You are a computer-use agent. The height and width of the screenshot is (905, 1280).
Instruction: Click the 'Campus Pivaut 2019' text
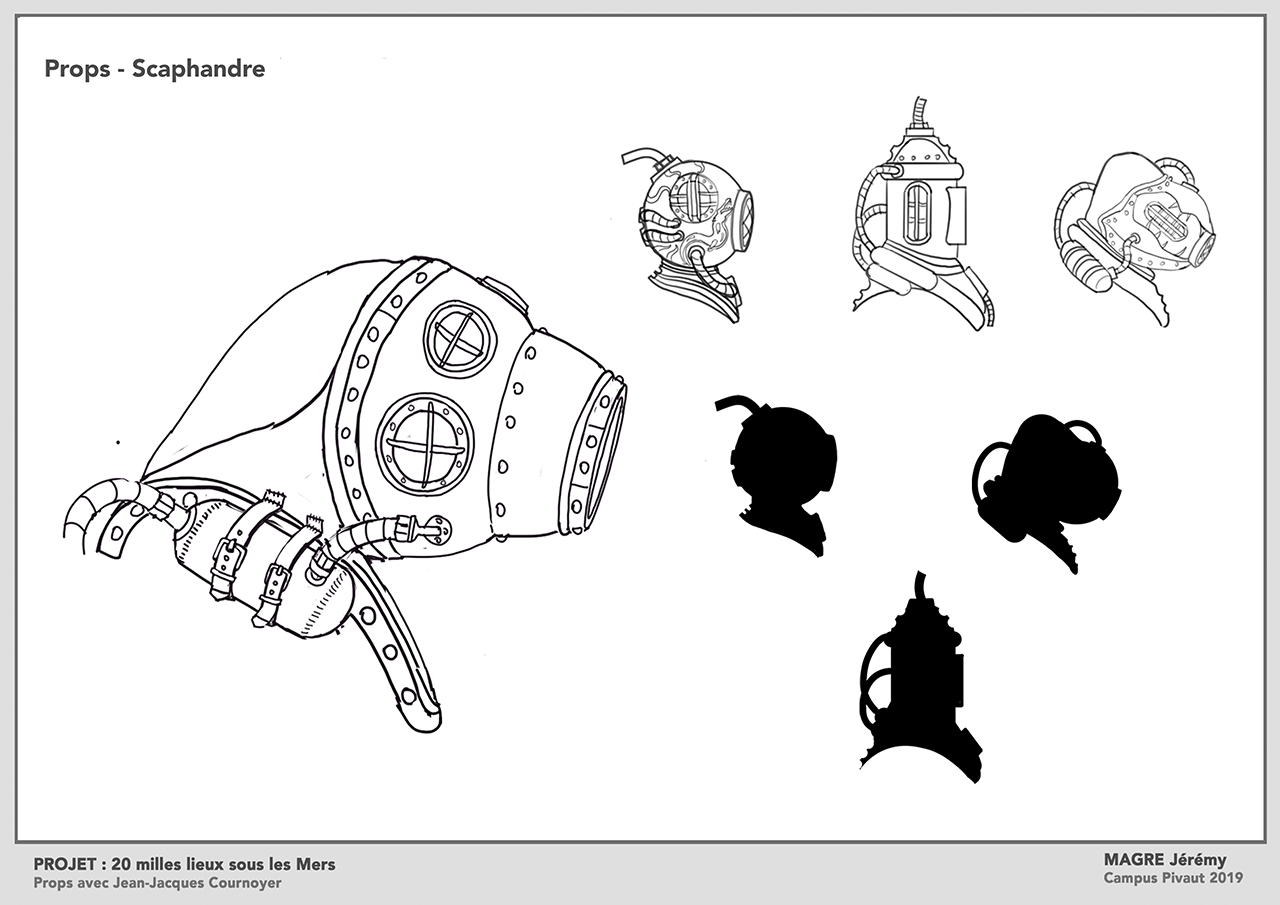click(x=1173, y=878)
